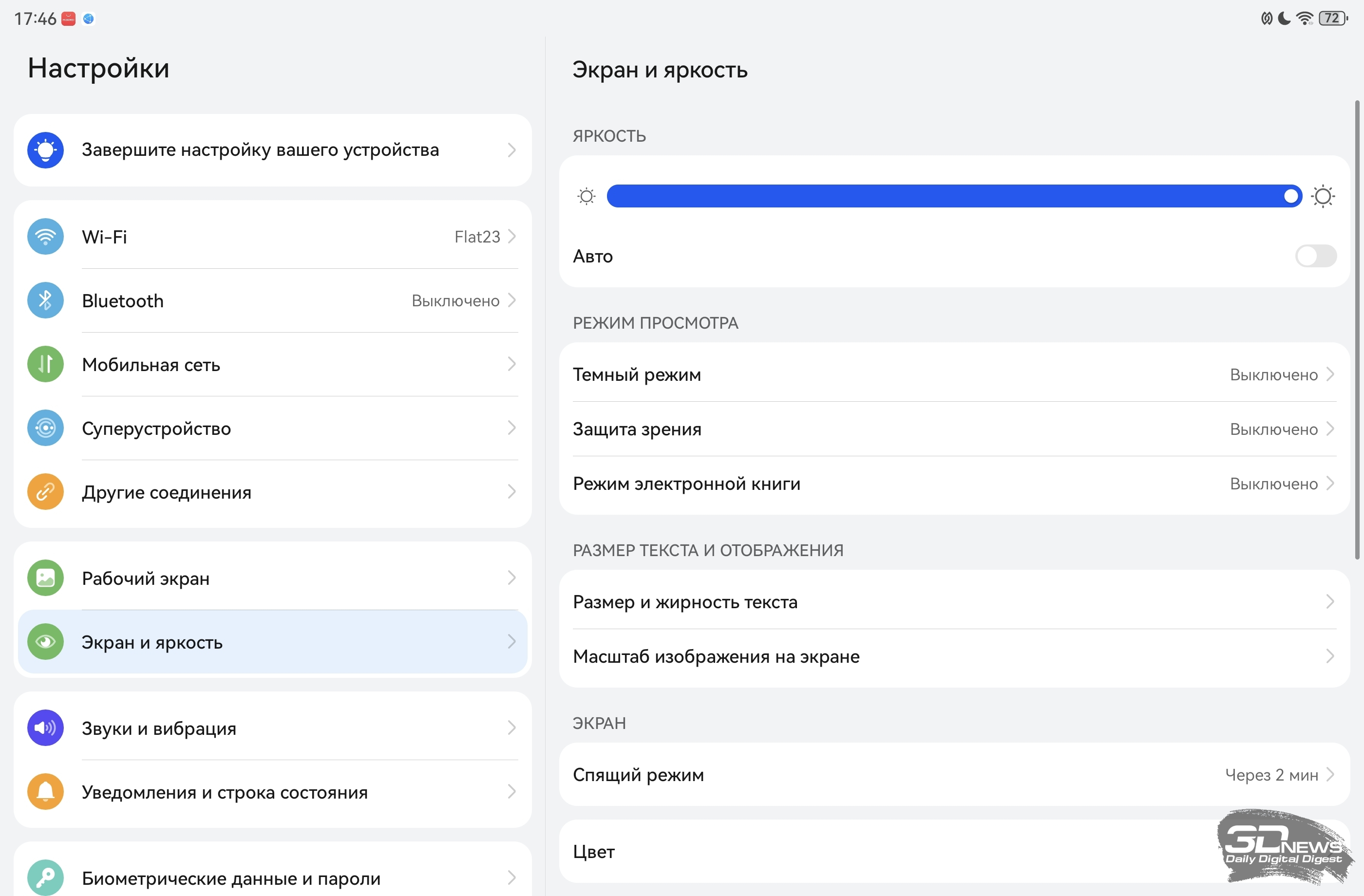Open Завершите настройку вашего устройства
The width and height of the screenshot is (1364, 896).
click(273, 150)
